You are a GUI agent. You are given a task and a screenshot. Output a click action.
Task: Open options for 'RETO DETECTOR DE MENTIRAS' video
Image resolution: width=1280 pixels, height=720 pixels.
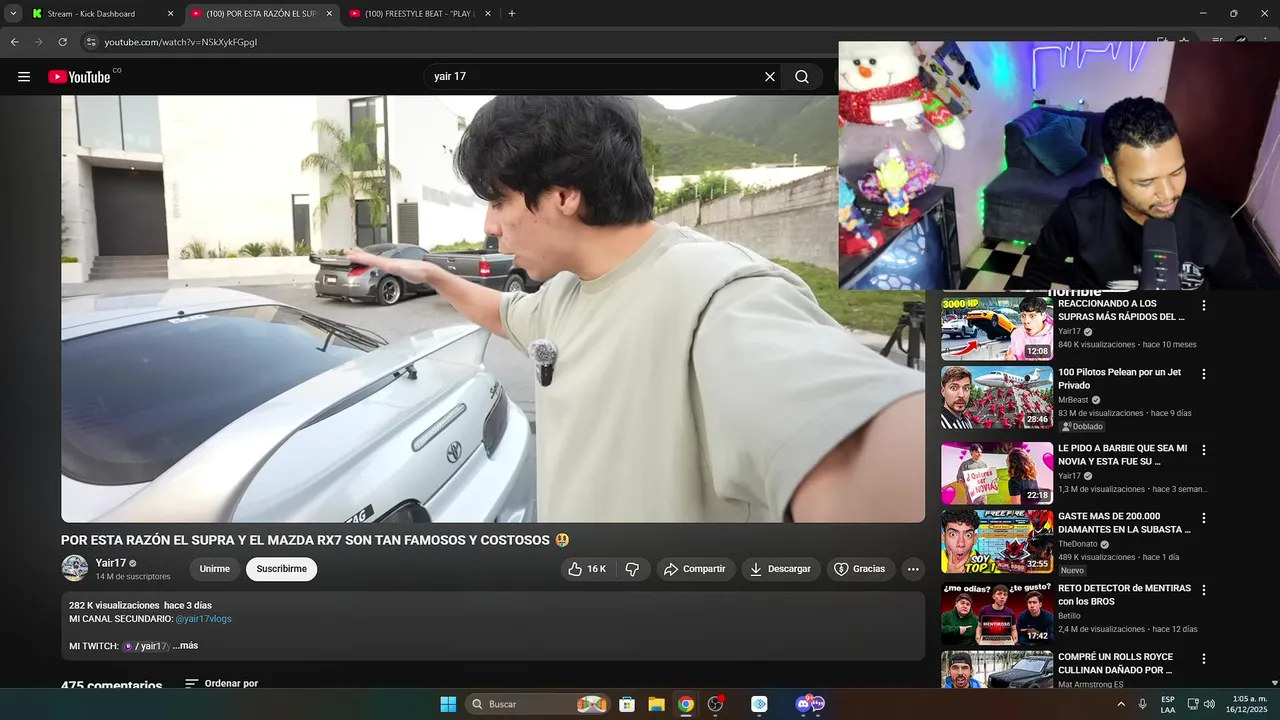pyautogui.click(x=1204, y=590)
